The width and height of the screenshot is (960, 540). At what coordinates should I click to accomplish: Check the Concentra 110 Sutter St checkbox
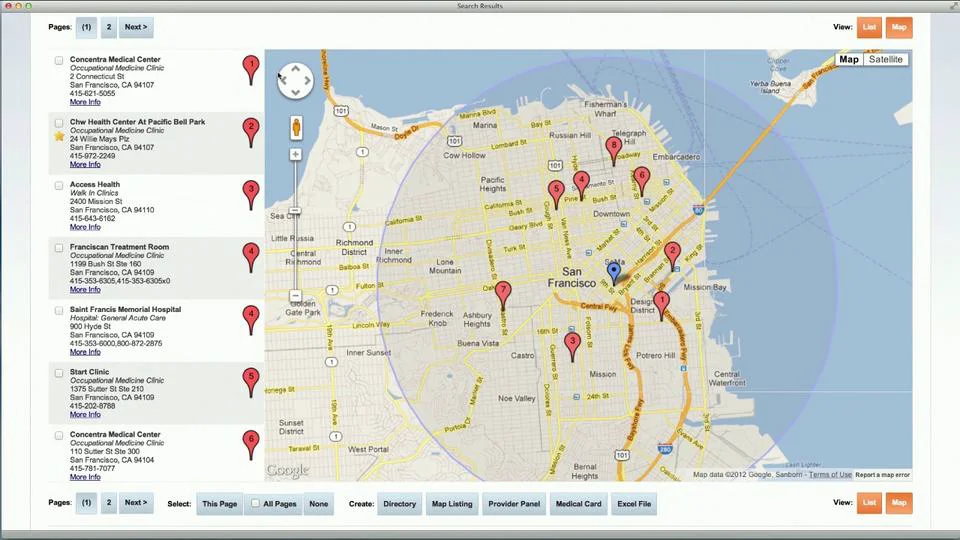click(x=59, y=435)
